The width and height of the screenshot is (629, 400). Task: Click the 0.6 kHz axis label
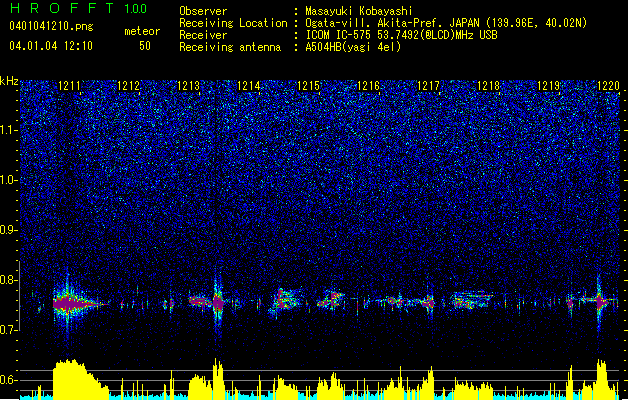pyautogui.click(x=8, y=380)
